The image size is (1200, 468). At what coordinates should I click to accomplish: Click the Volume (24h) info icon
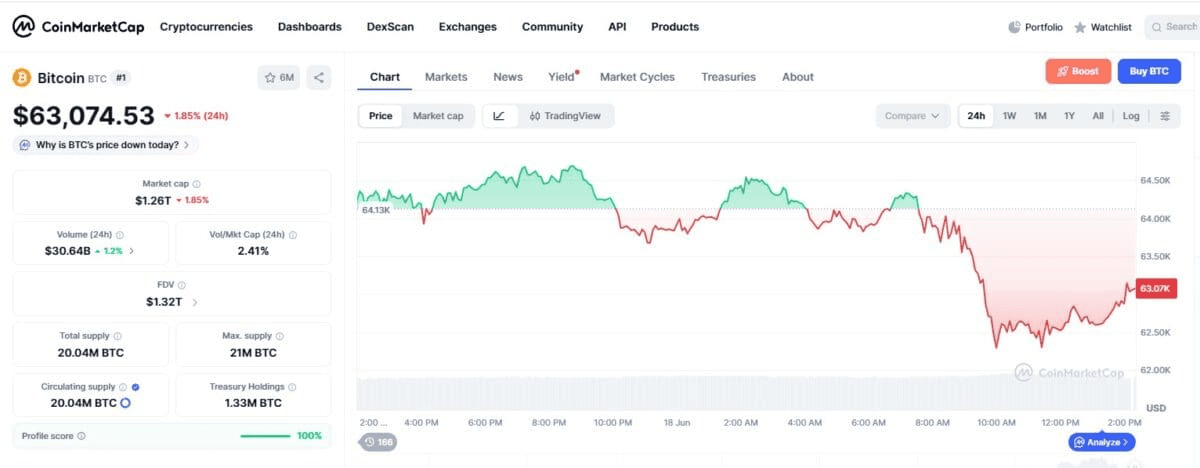point(122,234)
